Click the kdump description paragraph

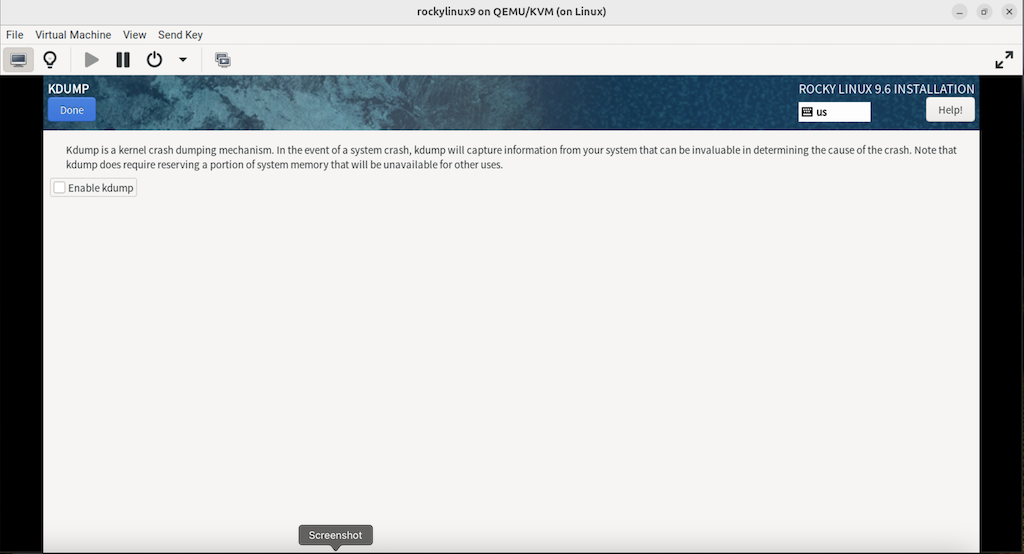coord(511,157)
